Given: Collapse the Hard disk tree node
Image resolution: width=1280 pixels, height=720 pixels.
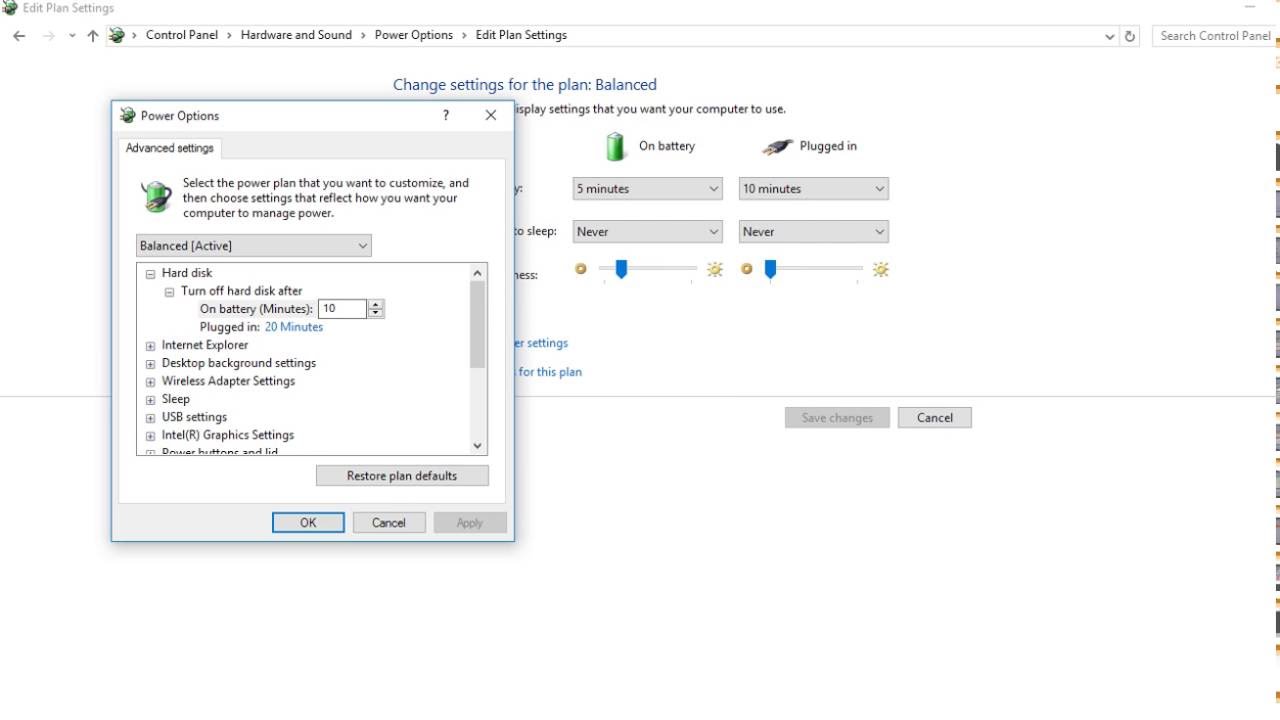Looking at the screenshot, I should (x=150, y=273).
